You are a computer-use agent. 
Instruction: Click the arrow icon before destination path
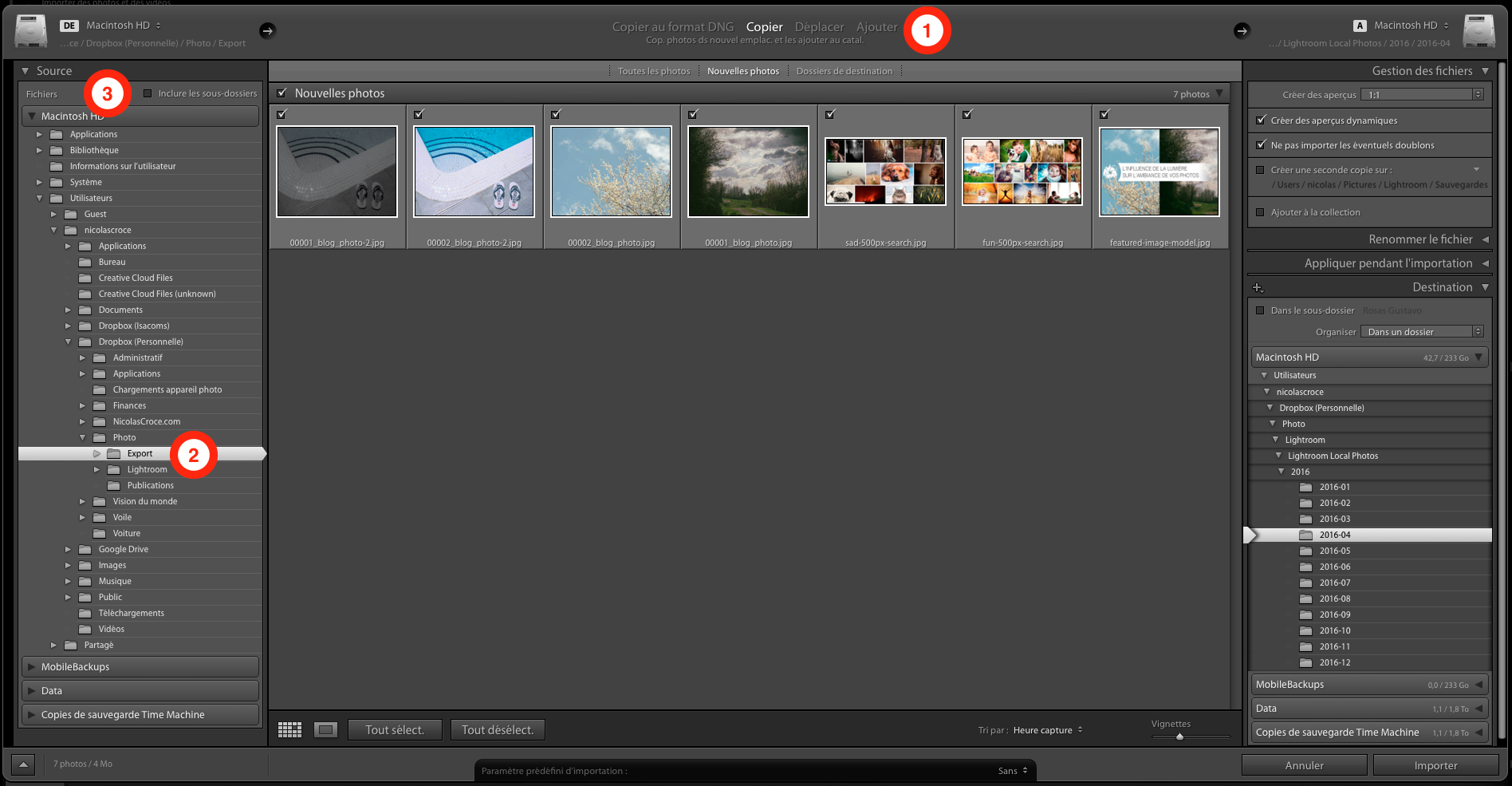point(1242,32)
